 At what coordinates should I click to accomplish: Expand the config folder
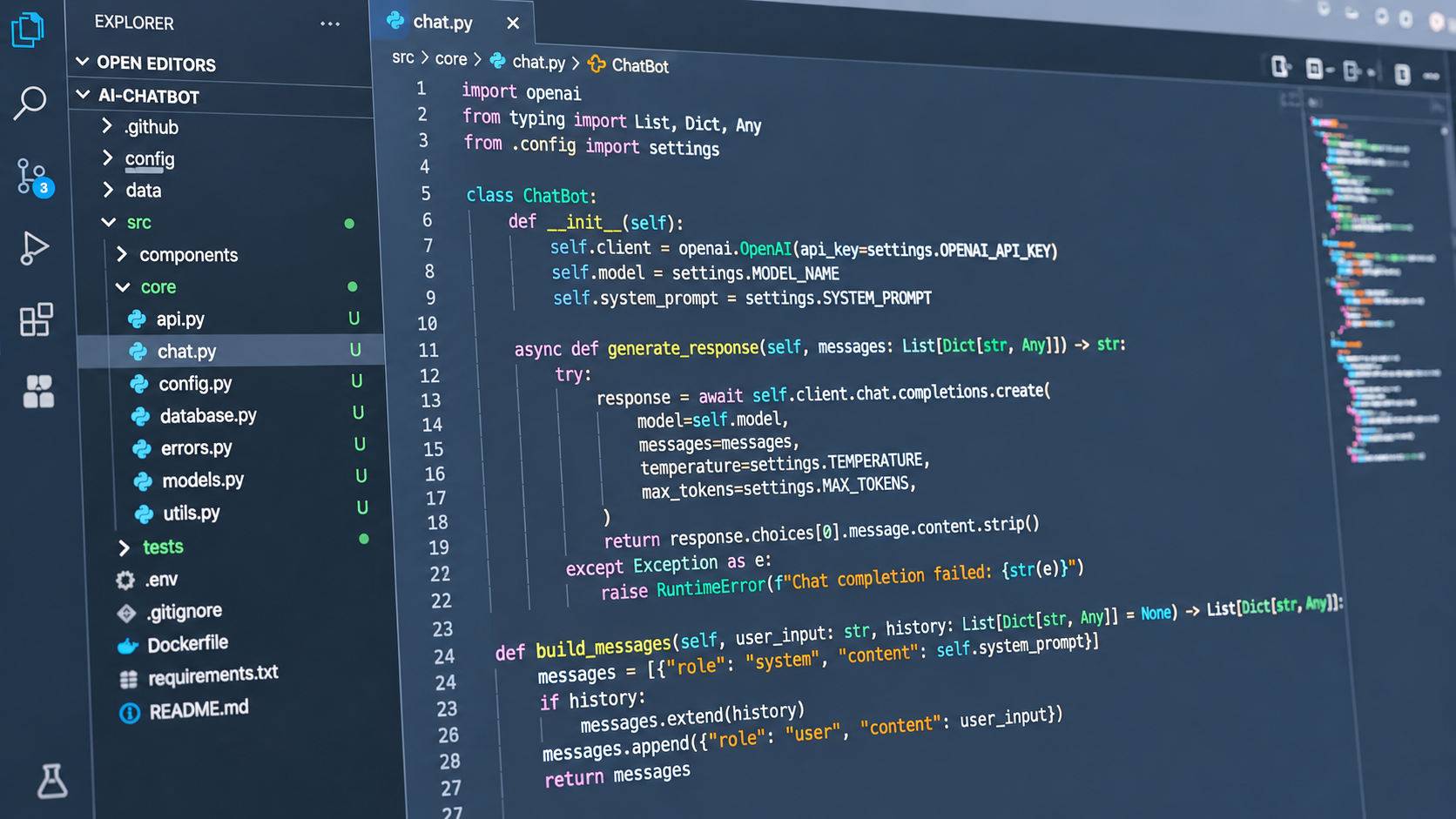click(x=108, y=158)
